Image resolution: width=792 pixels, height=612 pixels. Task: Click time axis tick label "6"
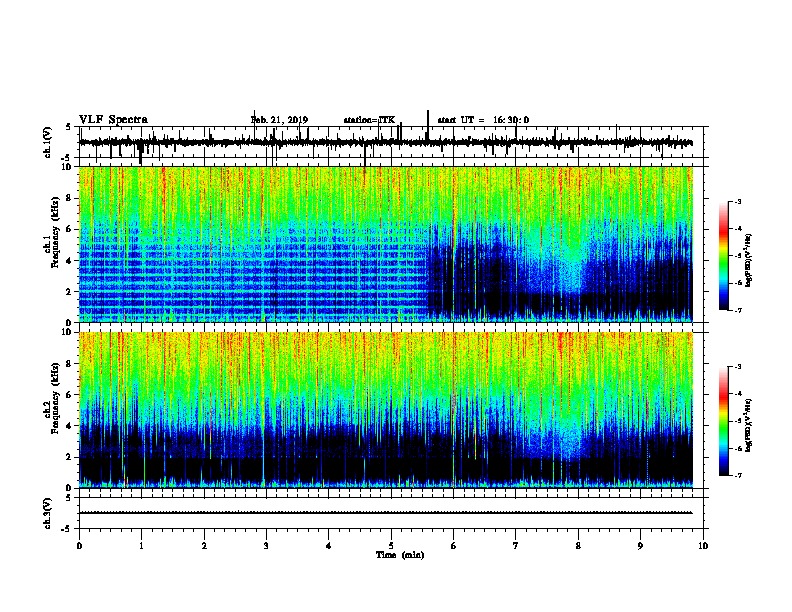[x=454, y=546]
